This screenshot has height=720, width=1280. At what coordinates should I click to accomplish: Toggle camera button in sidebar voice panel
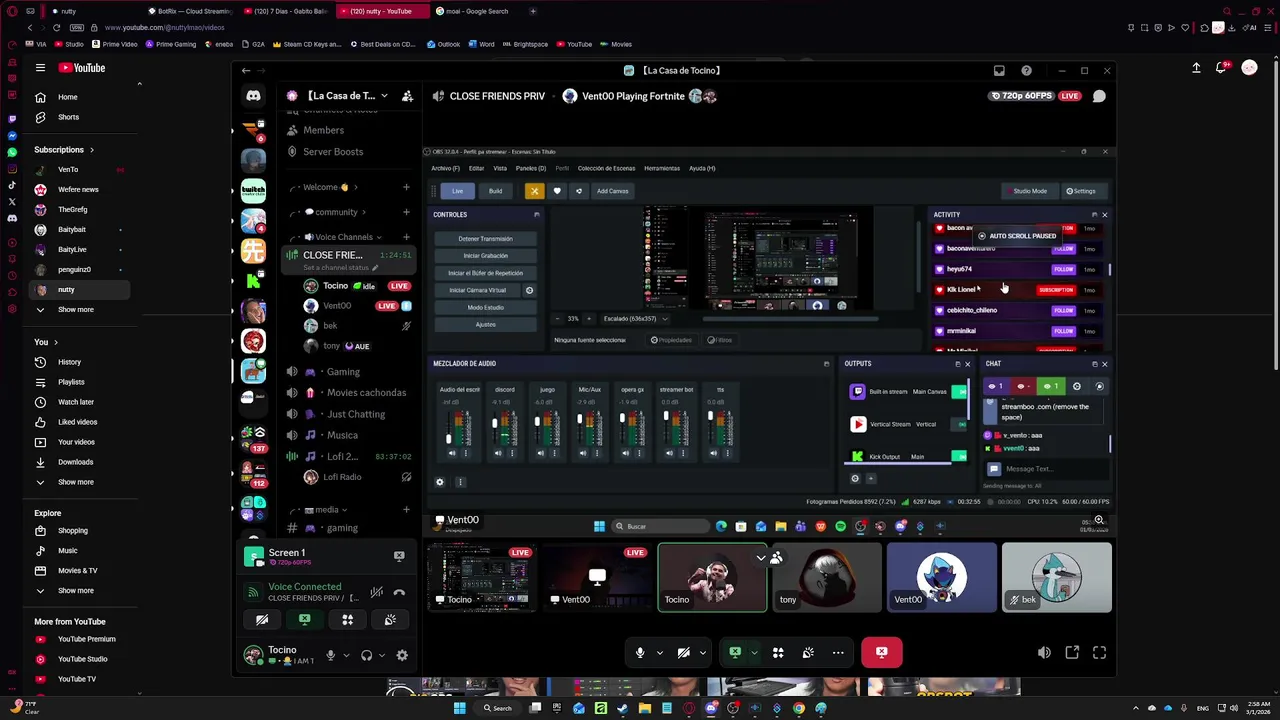(262, 620)
